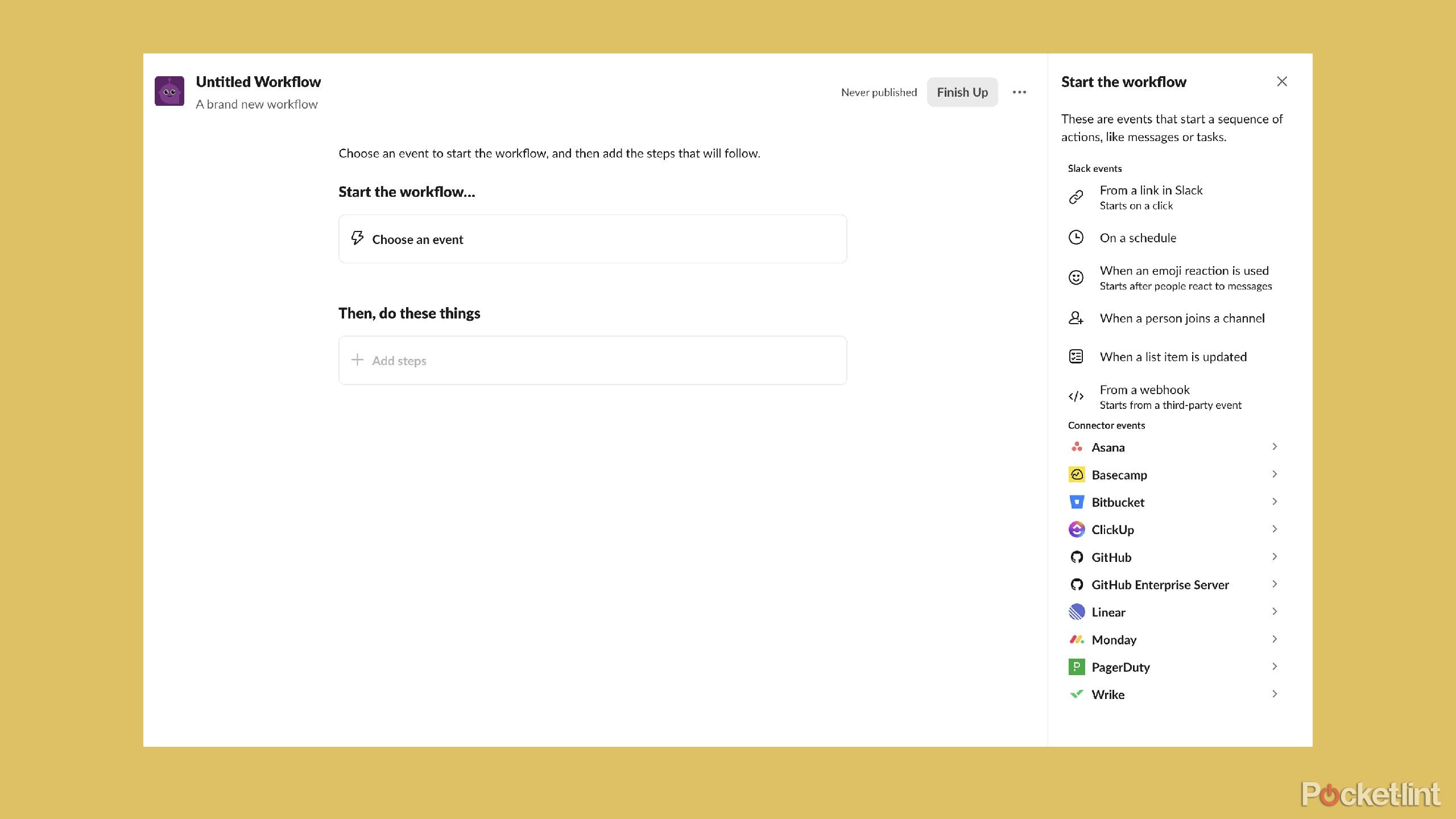The height and width of the screenshot is (819, 1456).
Task: Click the Choose an event box
Action: click(593, 239)
